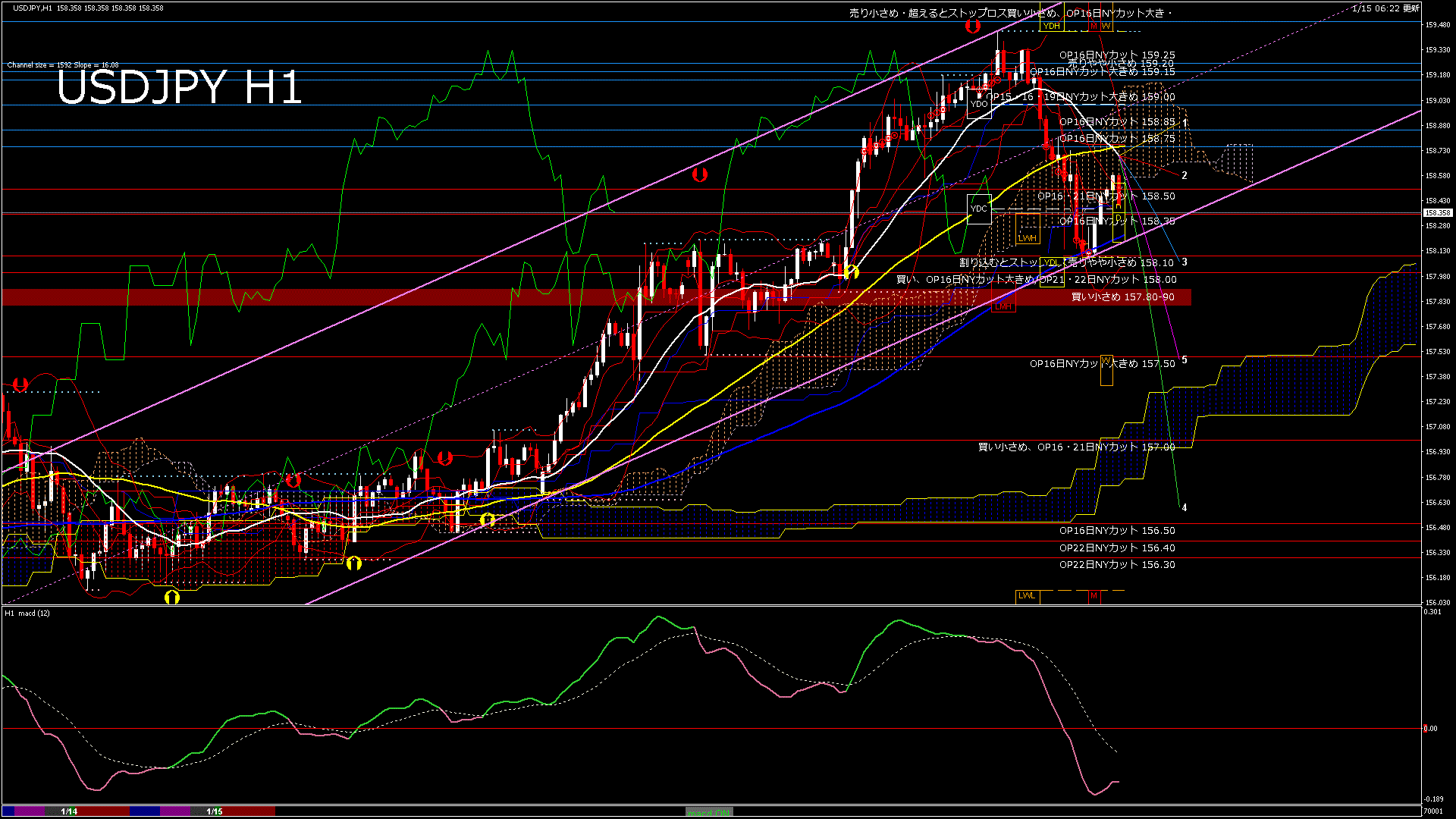Click the current price tag 158.358
Viewport: 1456px width, 819px height.
tap(1437, 213)
